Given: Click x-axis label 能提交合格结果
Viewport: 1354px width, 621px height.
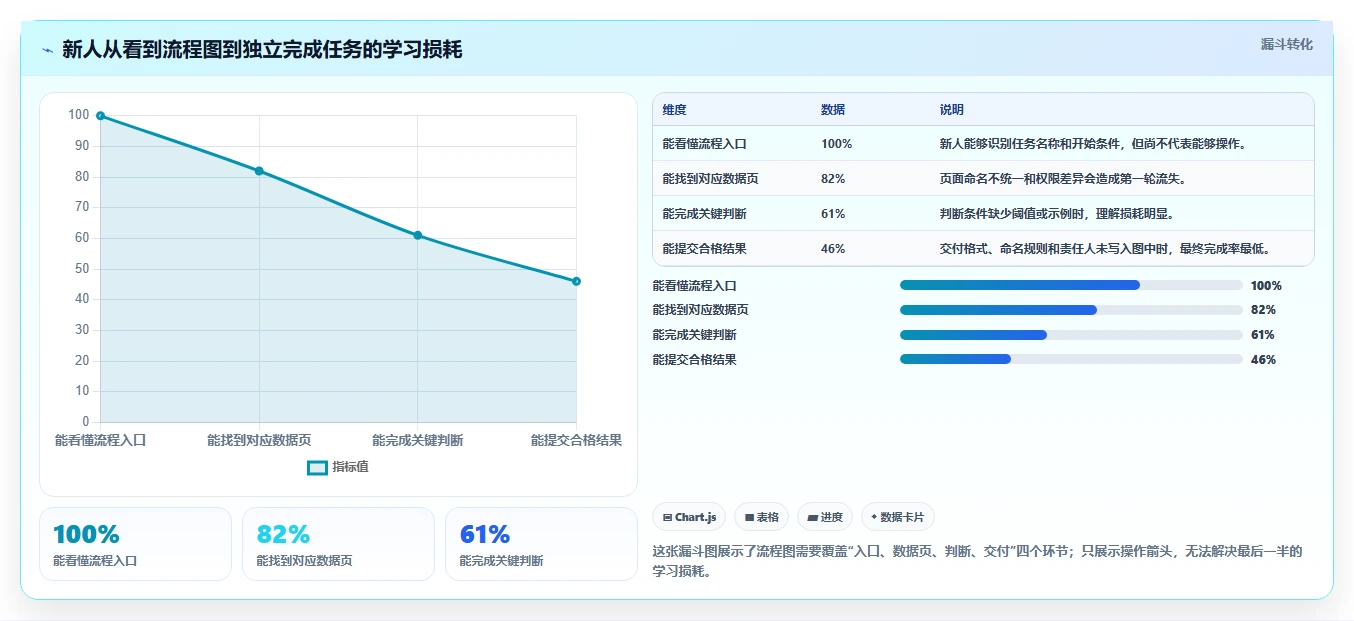Looking at the screenshot, I should tap(576, 440).
